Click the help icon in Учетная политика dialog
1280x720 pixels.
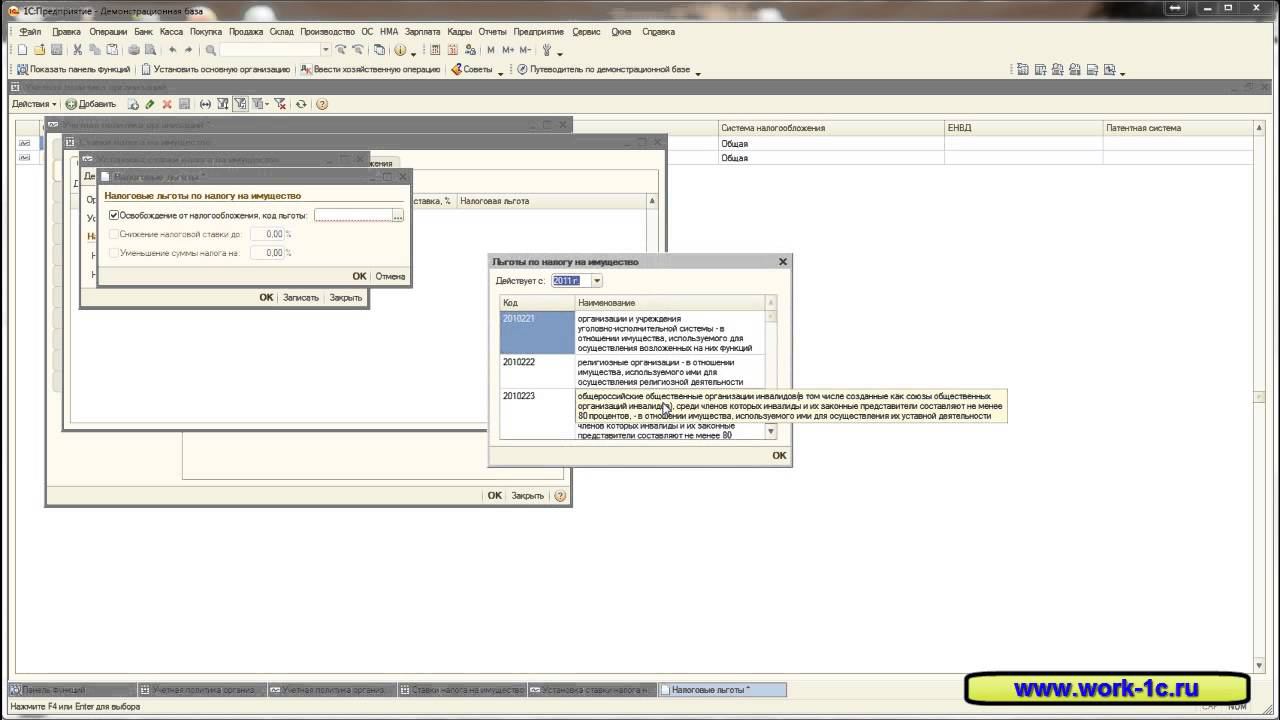pyautogui.click(x=560, y=496)
